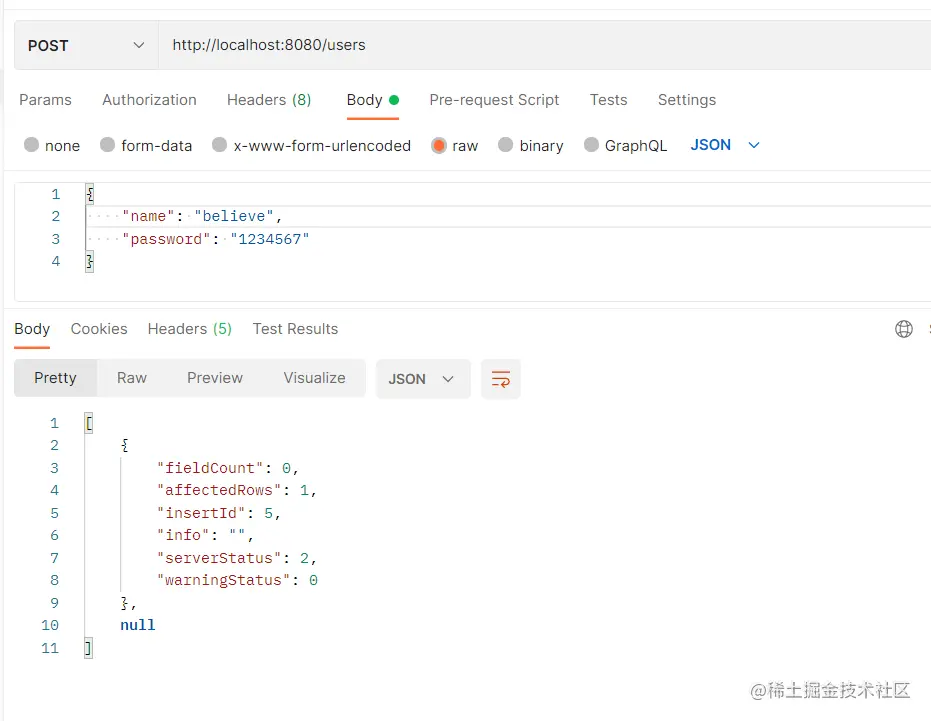
Task: Select the binary body radio option
Action: click(x=506, y=146)
